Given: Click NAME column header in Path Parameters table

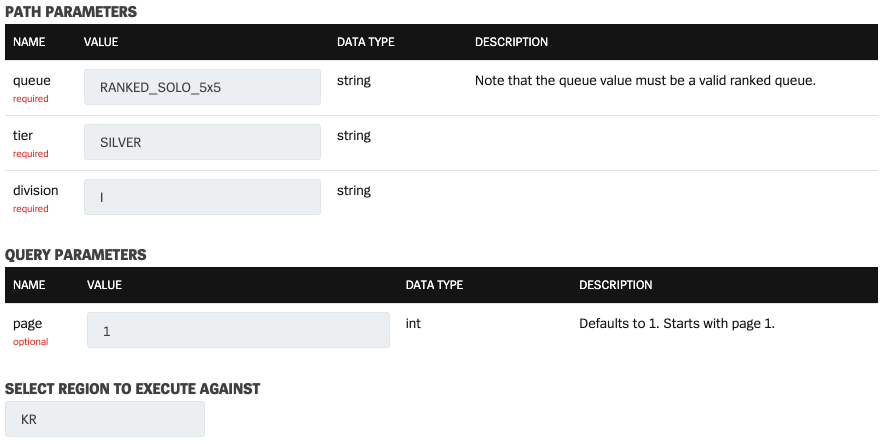Looking at the screenshot, I should pos(29,42).
